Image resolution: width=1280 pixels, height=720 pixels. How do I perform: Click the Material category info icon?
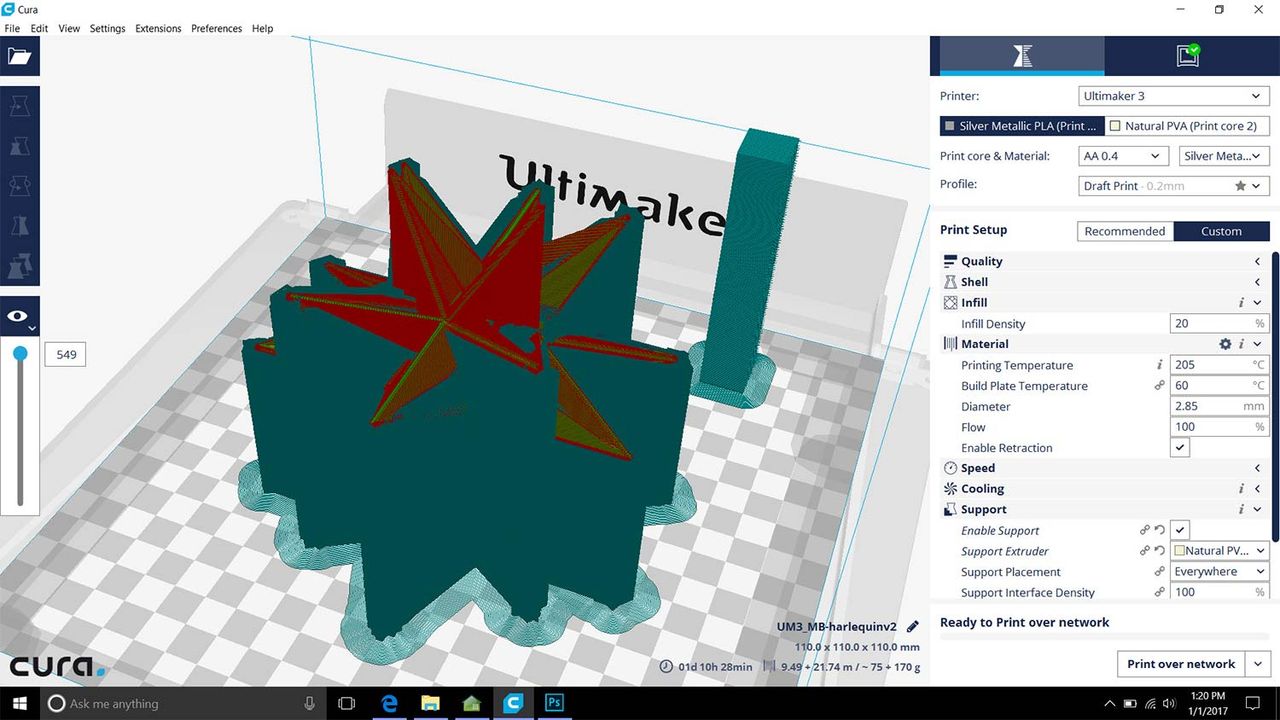pos(1241,344)
